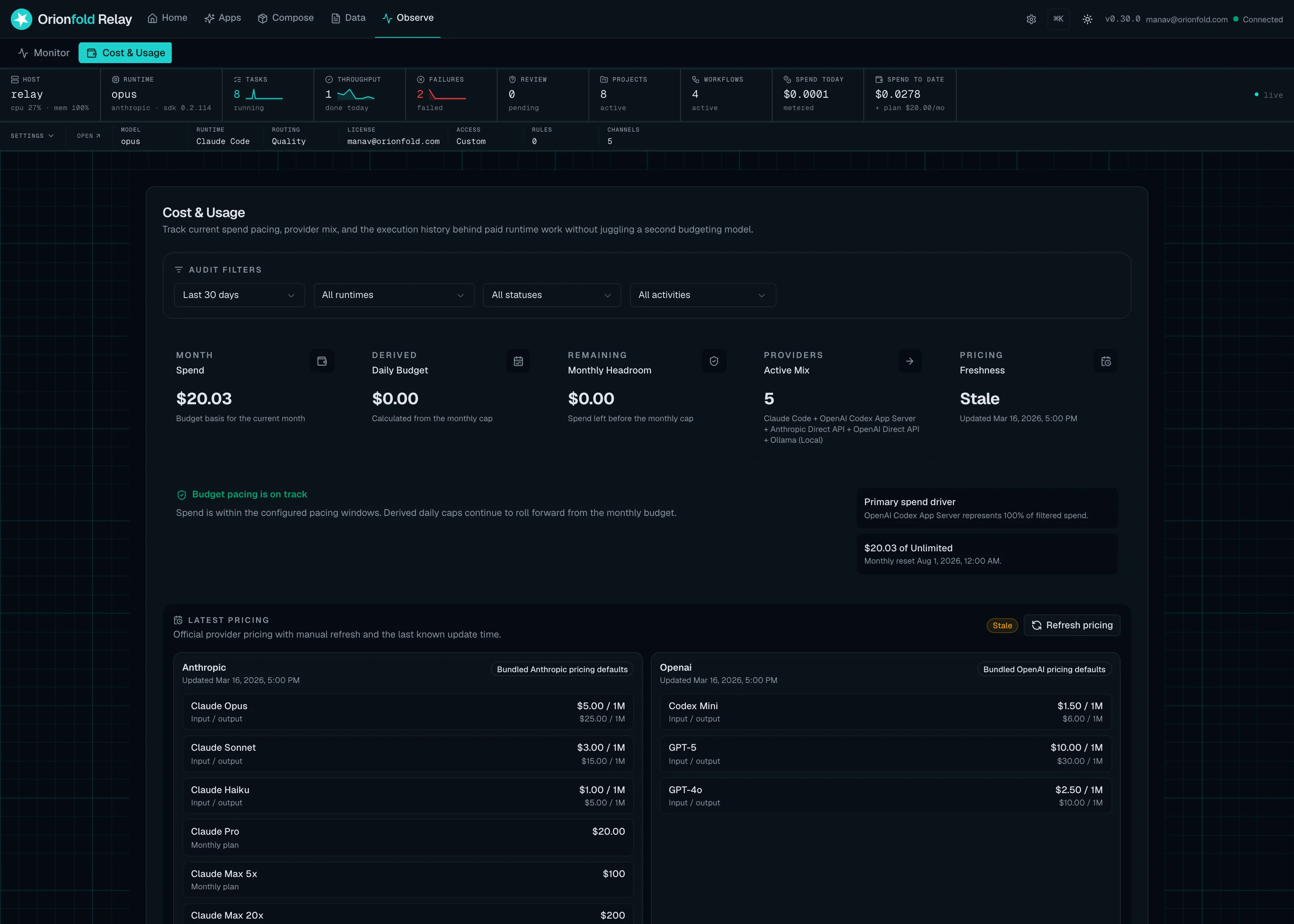Select the Observe nav item
Screen dimensions: 1294x924
[x=408, y=18]
